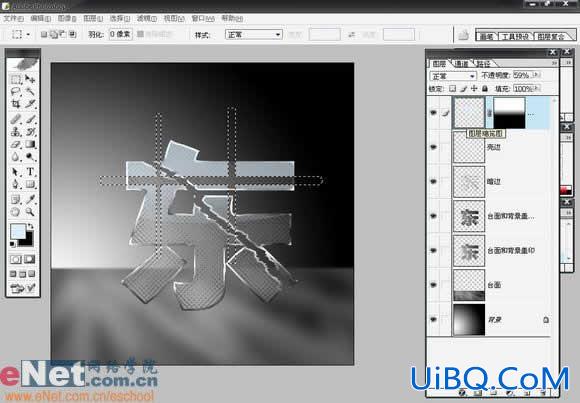The image size is (580, 403).
Task: Select the Lasso tool
Action: [x=16, y=92]
